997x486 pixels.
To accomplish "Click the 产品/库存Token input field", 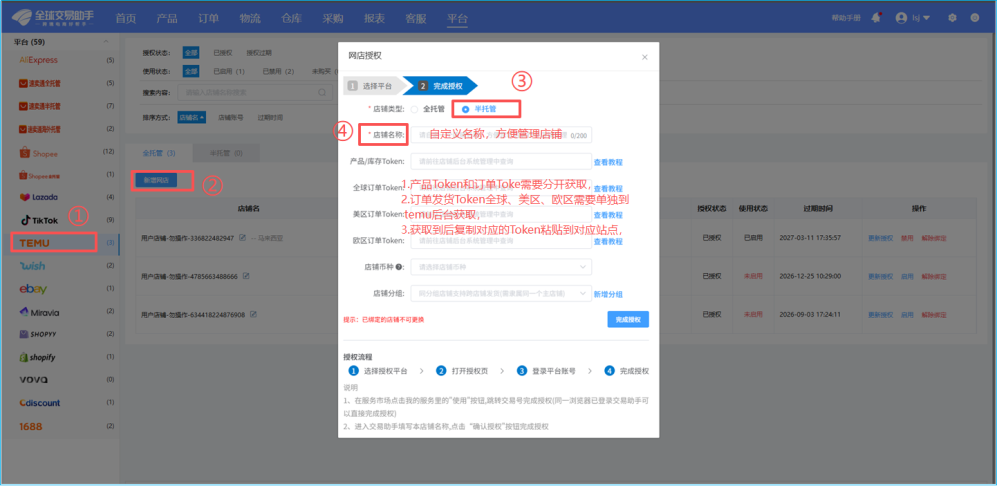I will [x=501, y=162].
